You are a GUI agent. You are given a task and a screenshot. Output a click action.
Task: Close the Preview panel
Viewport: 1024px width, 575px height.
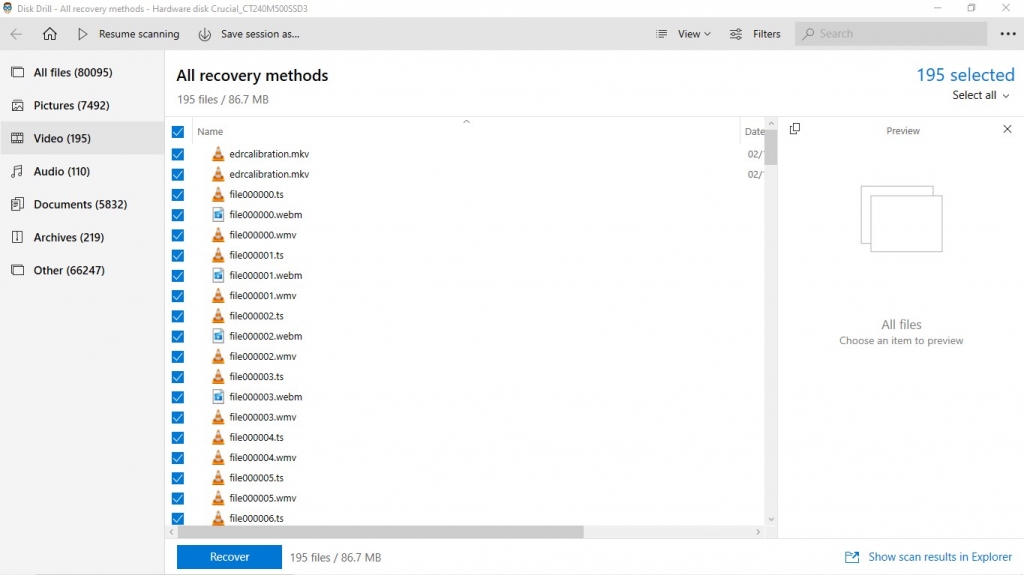click(1007, 129)
